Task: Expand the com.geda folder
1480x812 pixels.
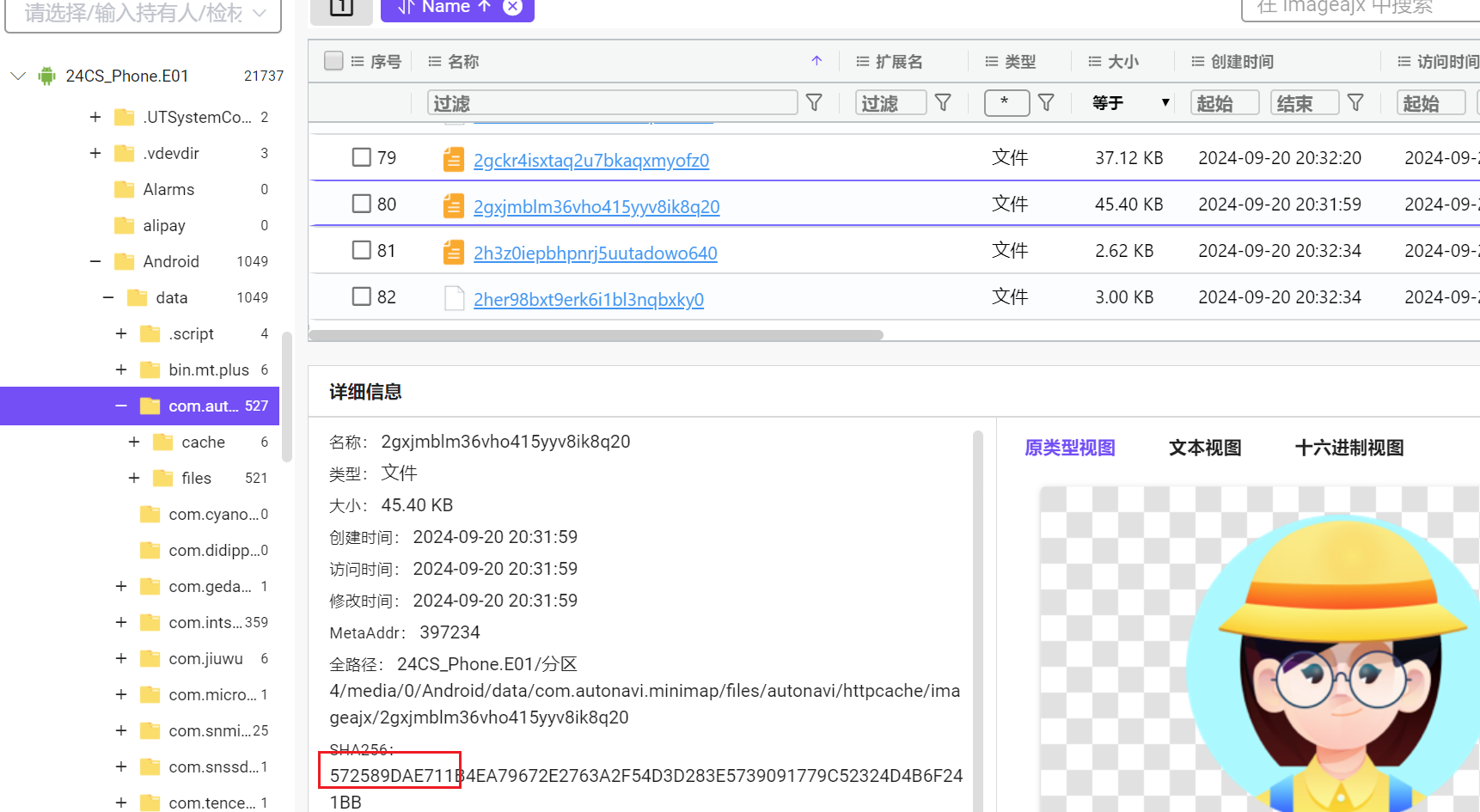Action: click(121, 586)
